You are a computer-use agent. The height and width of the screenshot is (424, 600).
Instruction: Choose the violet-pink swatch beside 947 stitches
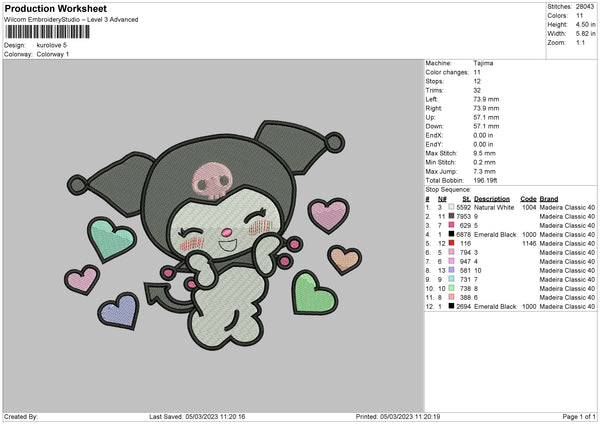(452, 261)
